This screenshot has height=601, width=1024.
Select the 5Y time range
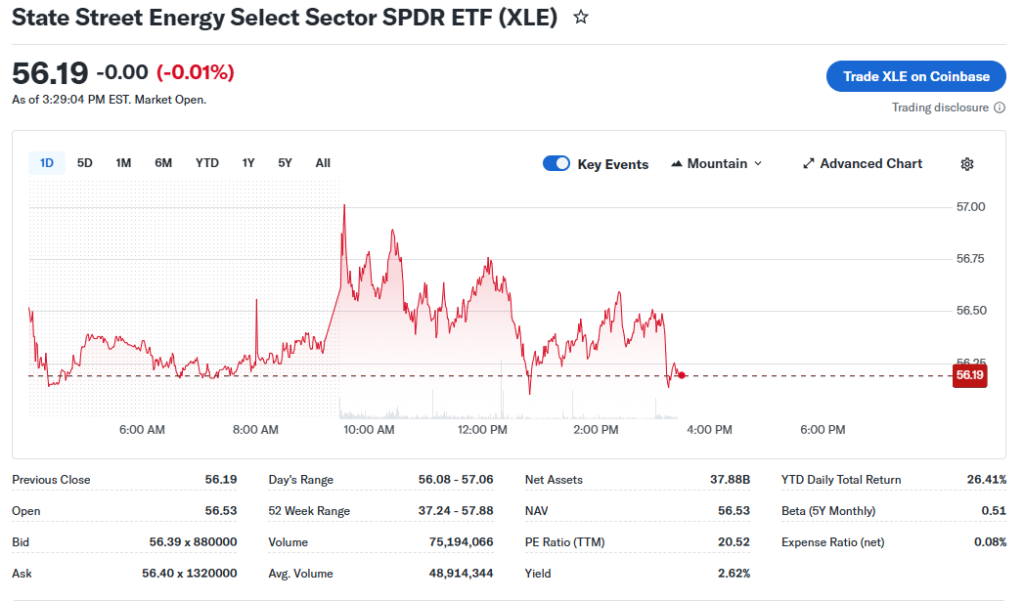pyautogui.click(x=285, y=163)
